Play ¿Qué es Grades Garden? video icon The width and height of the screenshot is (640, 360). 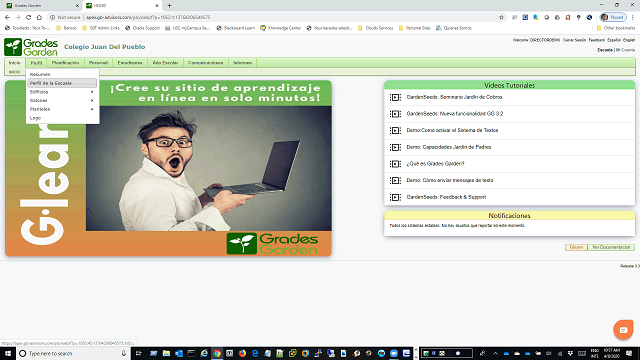tap(395, 164)
